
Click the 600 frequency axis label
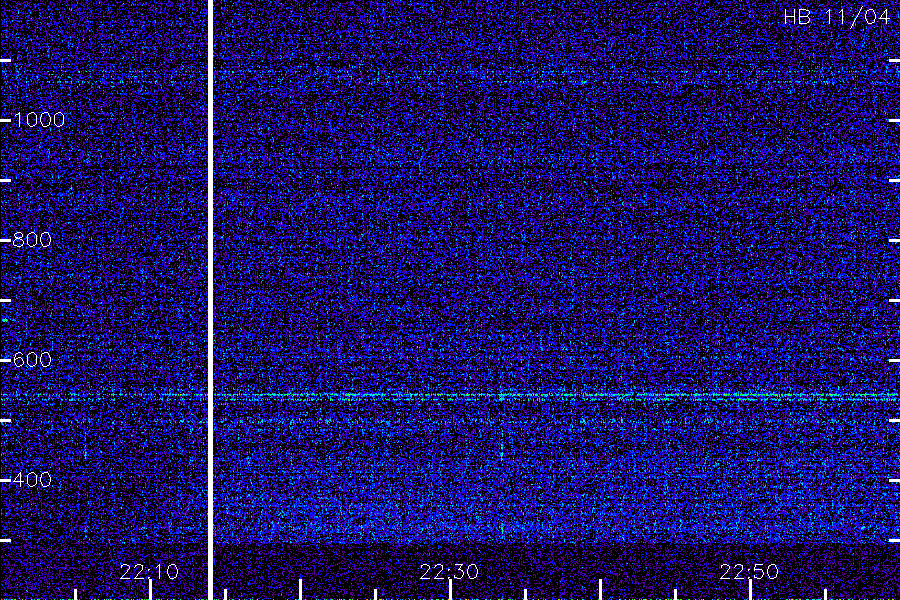click(x=32, y=359)
